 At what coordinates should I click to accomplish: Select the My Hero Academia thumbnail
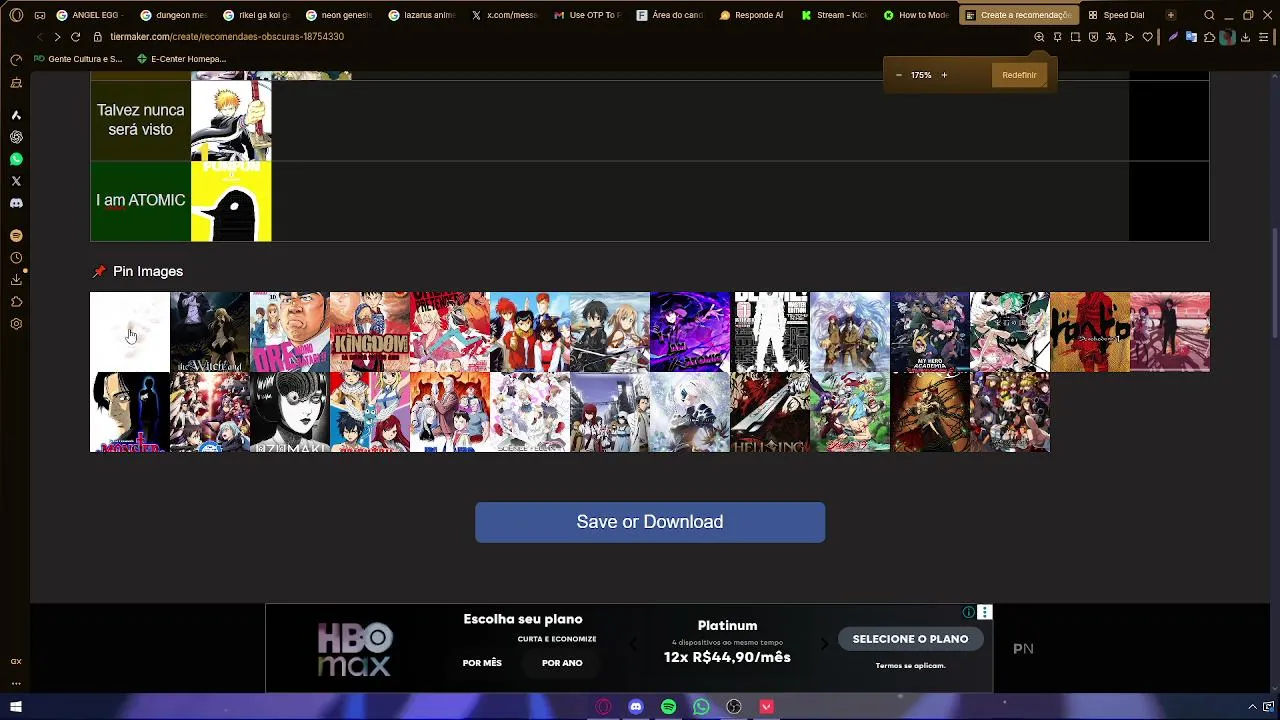pyautogui.click(x=930, y=332)
